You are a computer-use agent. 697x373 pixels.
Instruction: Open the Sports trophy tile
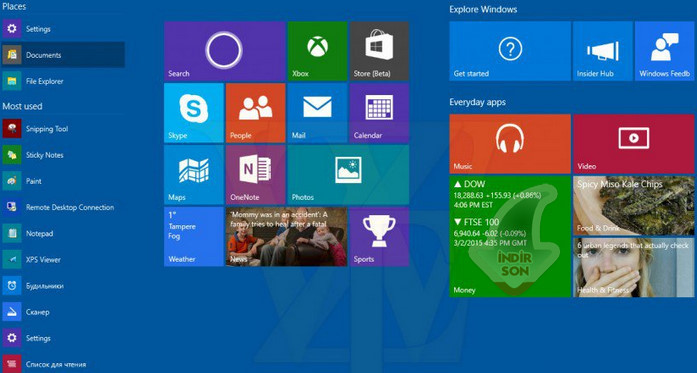pos(379,237)
